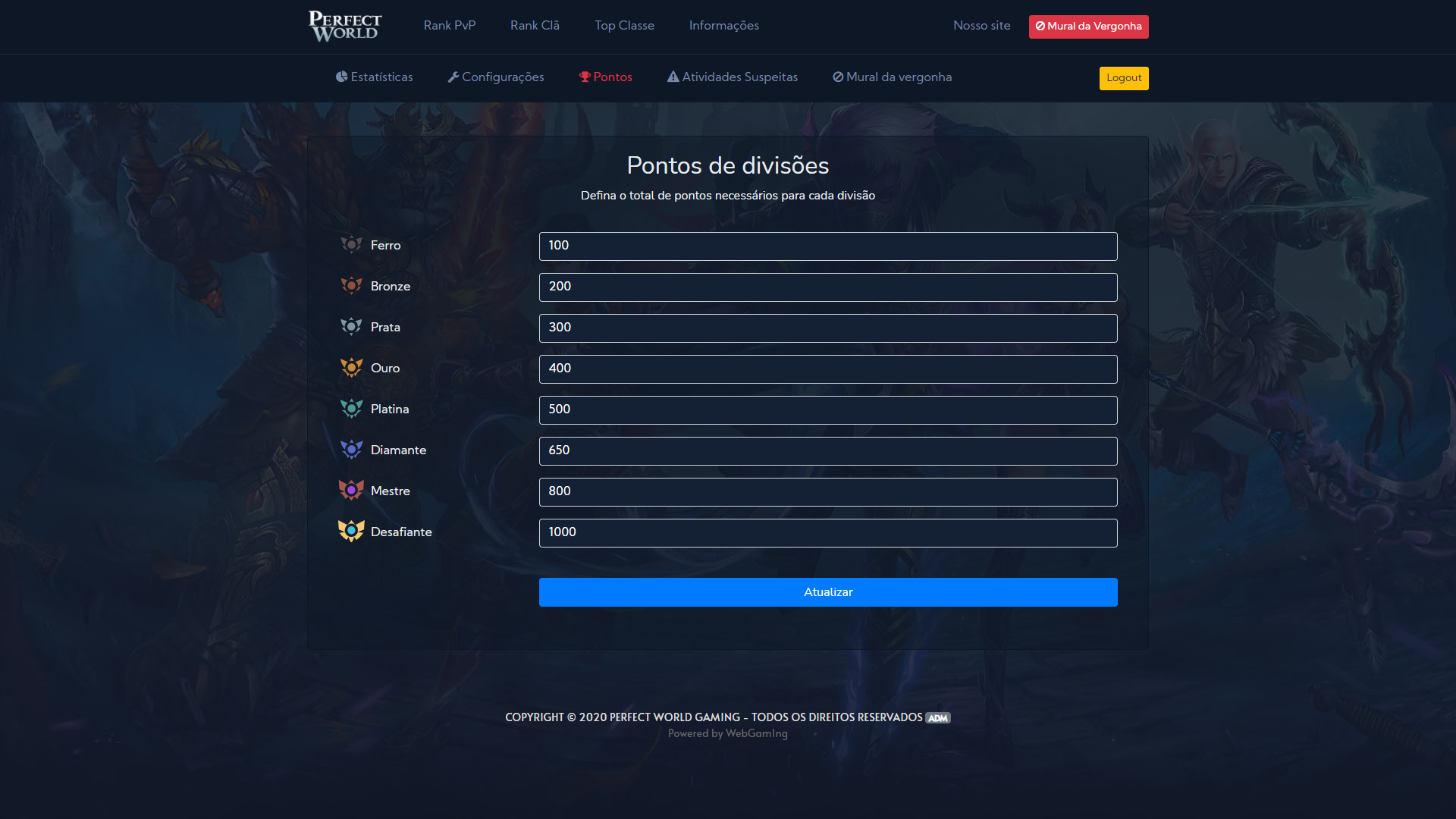Click the Mestre division badge icon

coord(351,491)
